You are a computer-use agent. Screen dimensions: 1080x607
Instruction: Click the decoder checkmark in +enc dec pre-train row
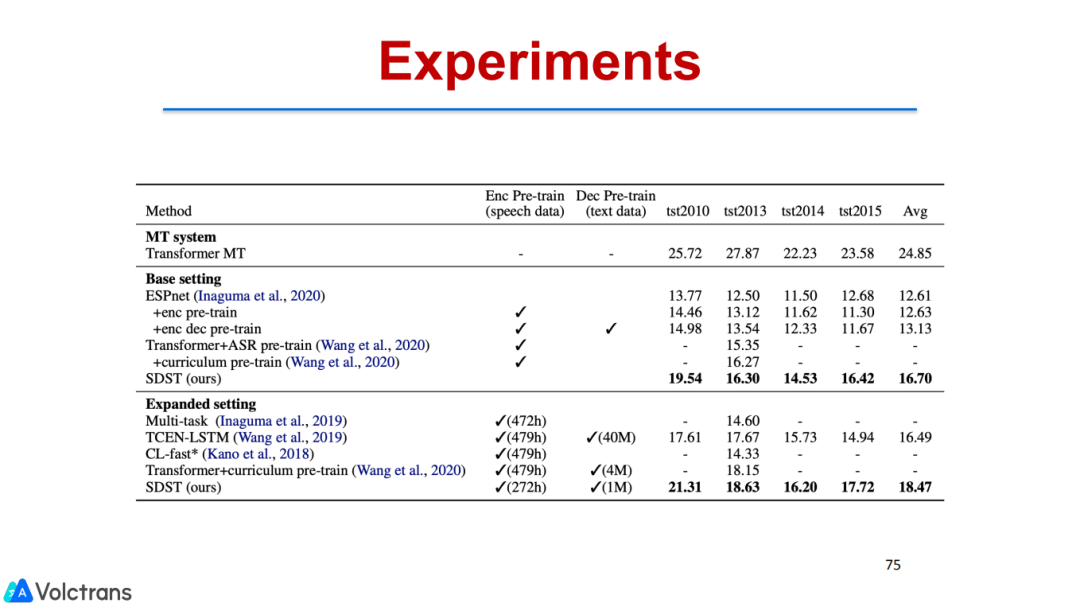(611, 329)
